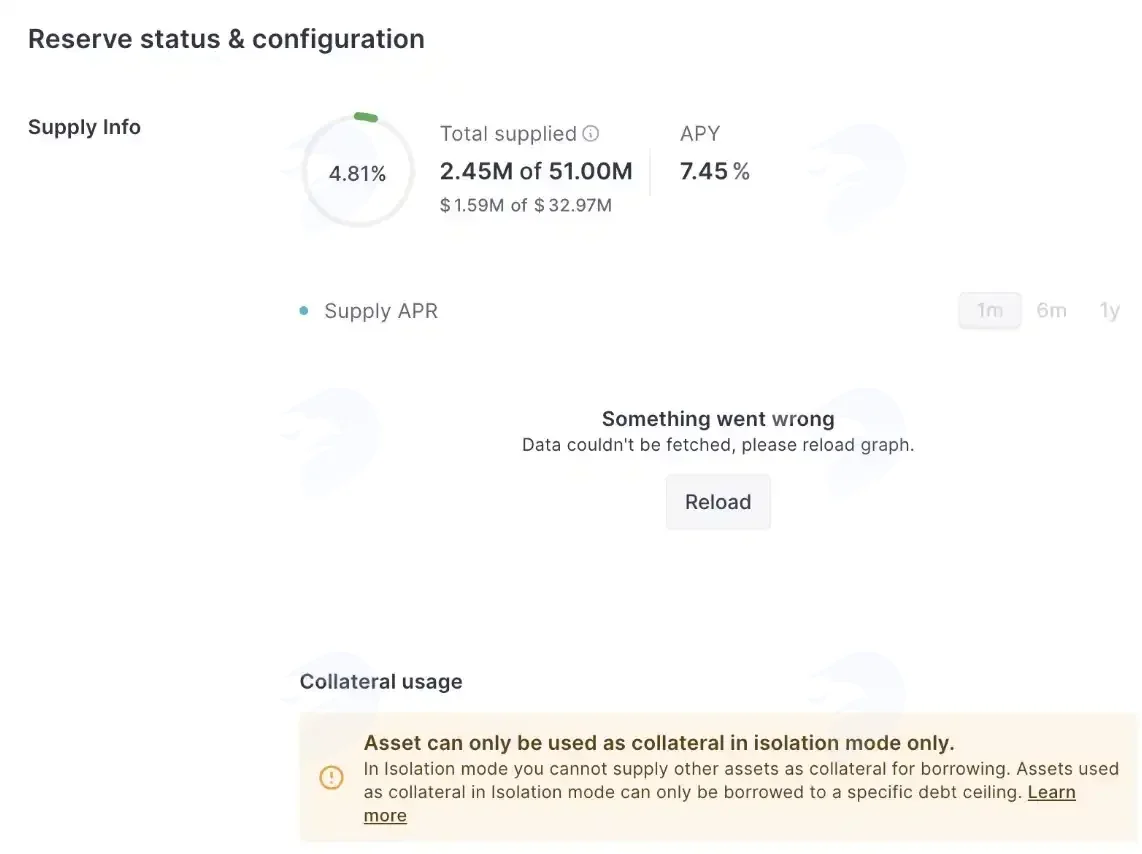Image resolution: width=1142 pixels, height=854 pixels.
Task: Select the 1m graph timeframe
Action: (x=989, y=311)
